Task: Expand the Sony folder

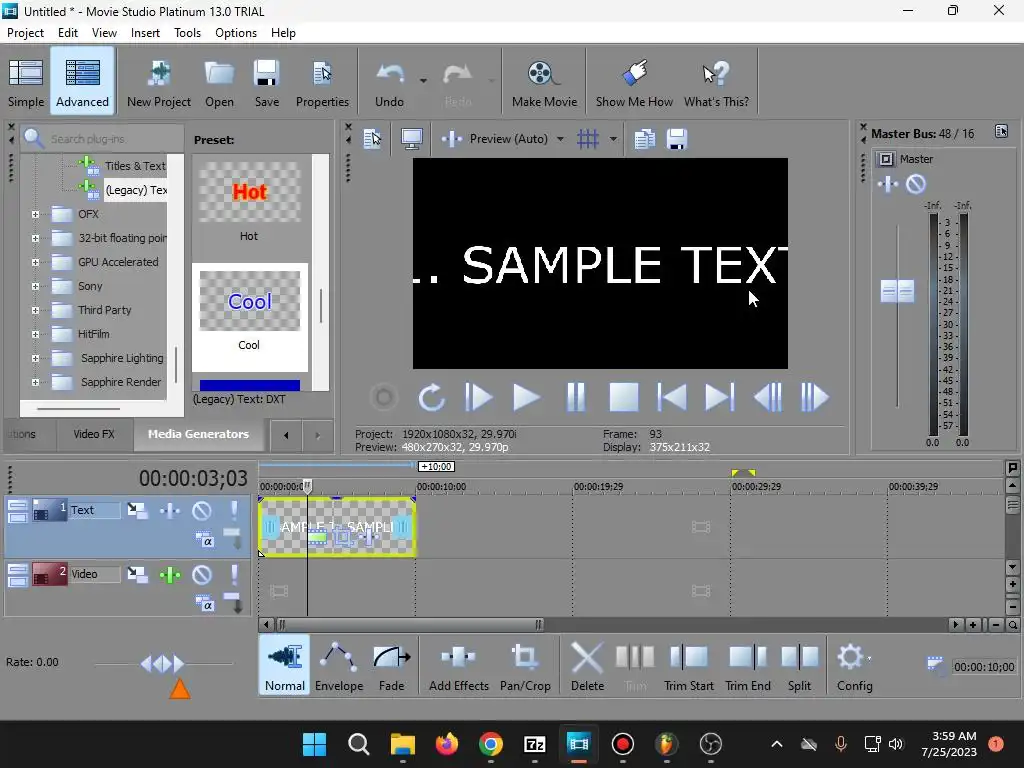Action: click(x=35, y=286)
